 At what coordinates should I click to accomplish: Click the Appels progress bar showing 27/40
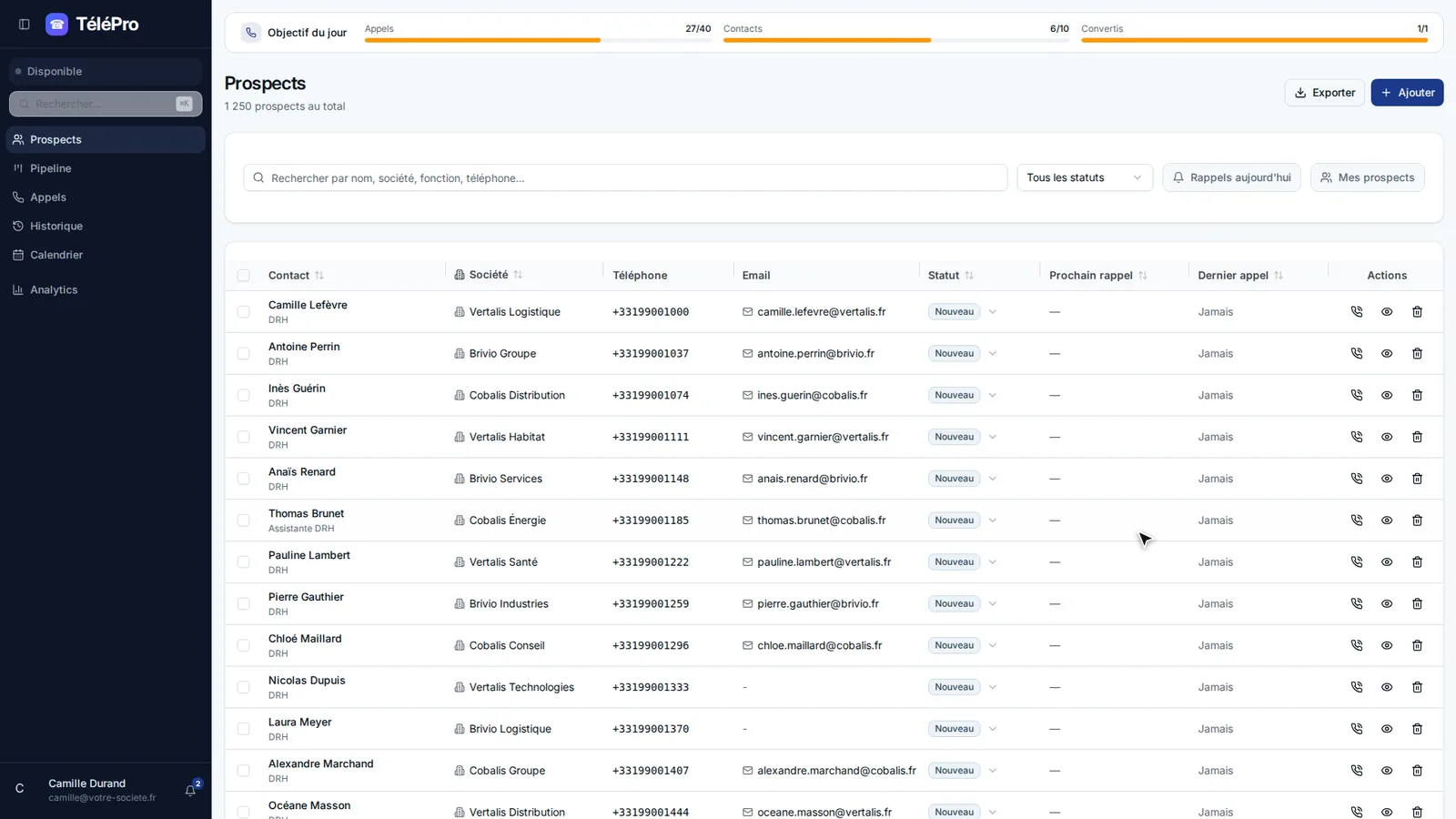pyautogui.click(x=537, y=40)
